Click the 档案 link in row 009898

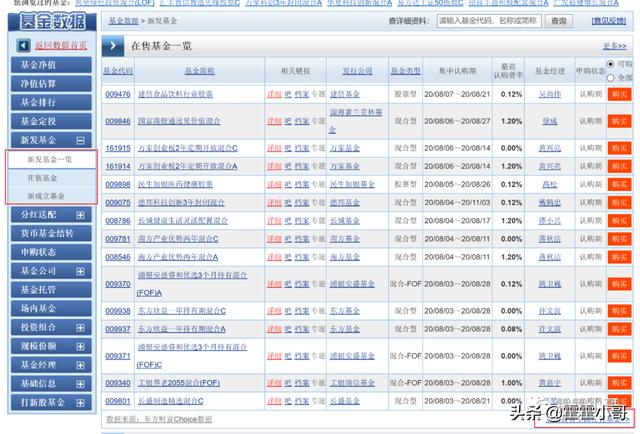(302, 185)
